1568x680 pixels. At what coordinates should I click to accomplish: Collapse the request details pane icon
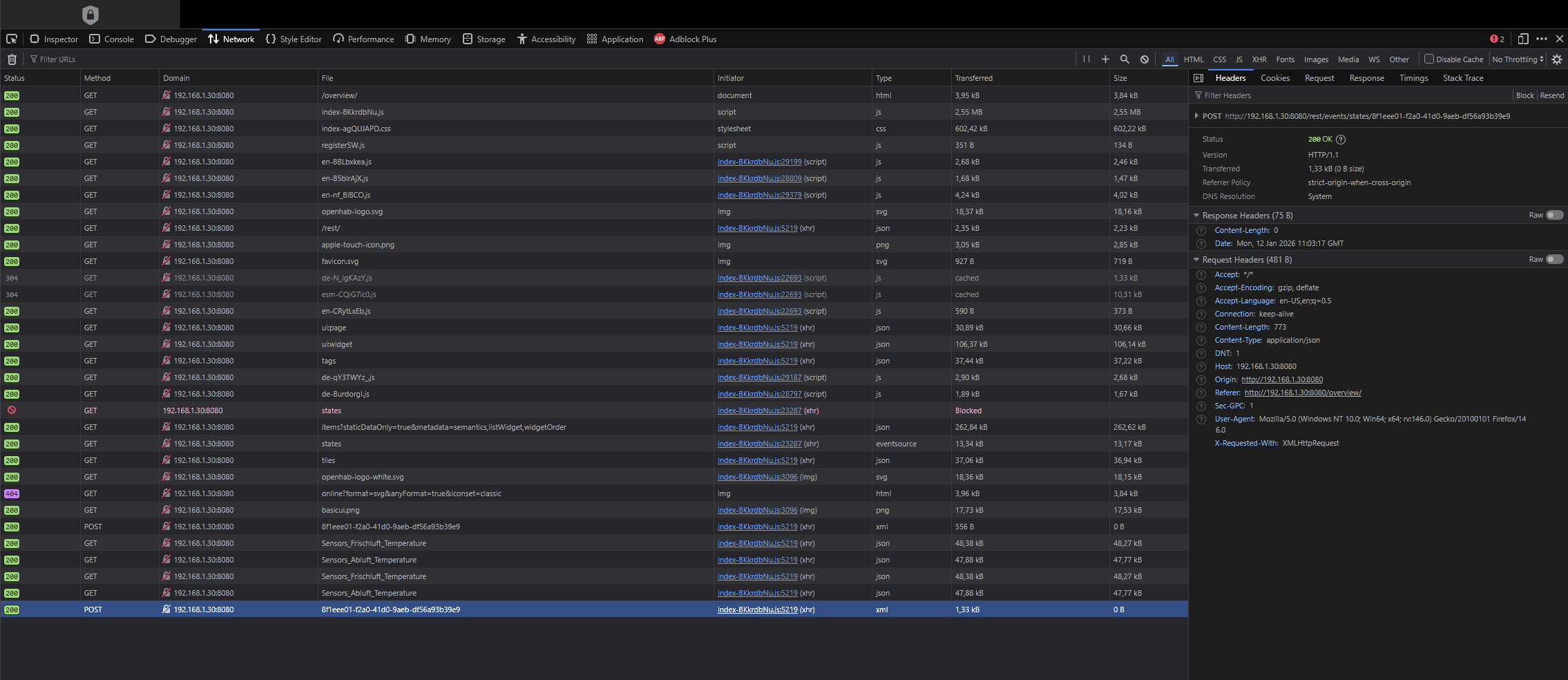[1198, 78]
